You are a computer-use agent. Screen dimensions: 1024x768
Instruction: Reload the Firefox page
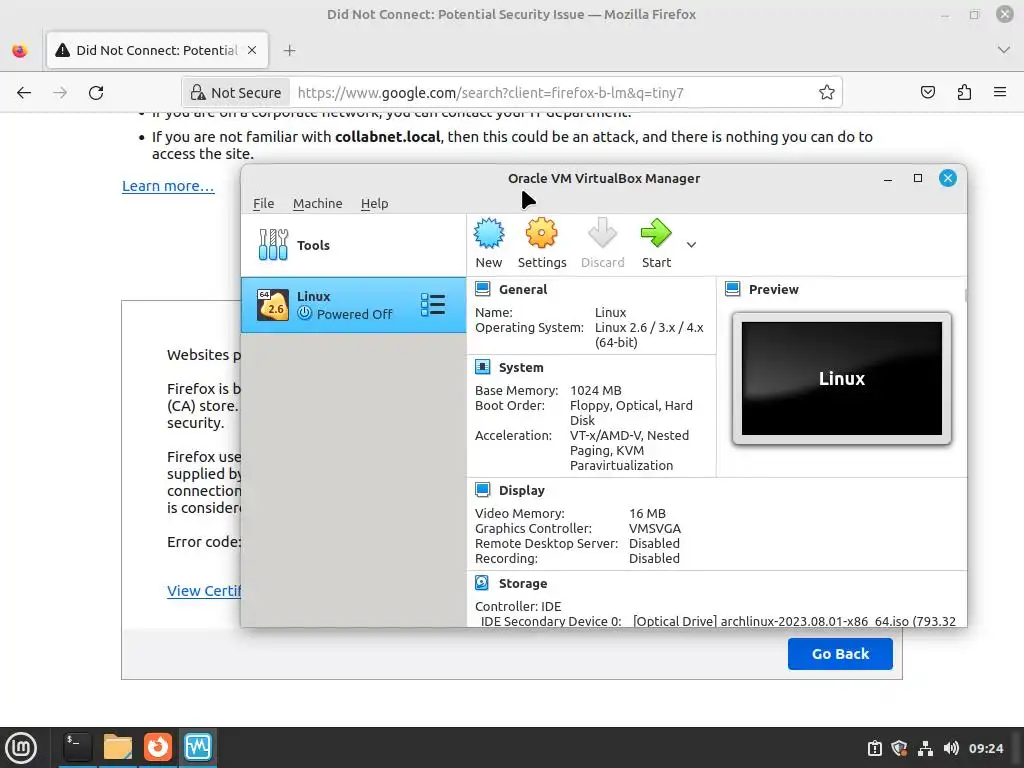[96, 93]
